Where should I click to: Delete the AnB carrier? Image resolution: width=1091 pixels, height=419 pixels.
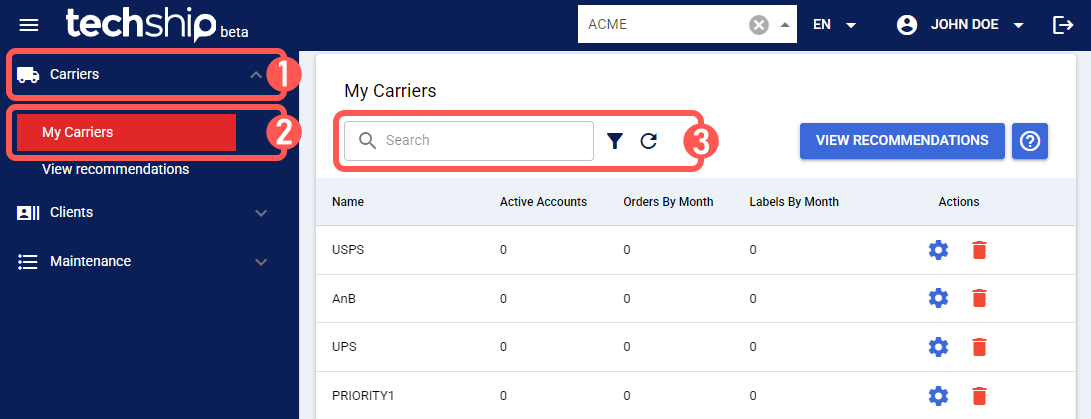coord(979,299)
